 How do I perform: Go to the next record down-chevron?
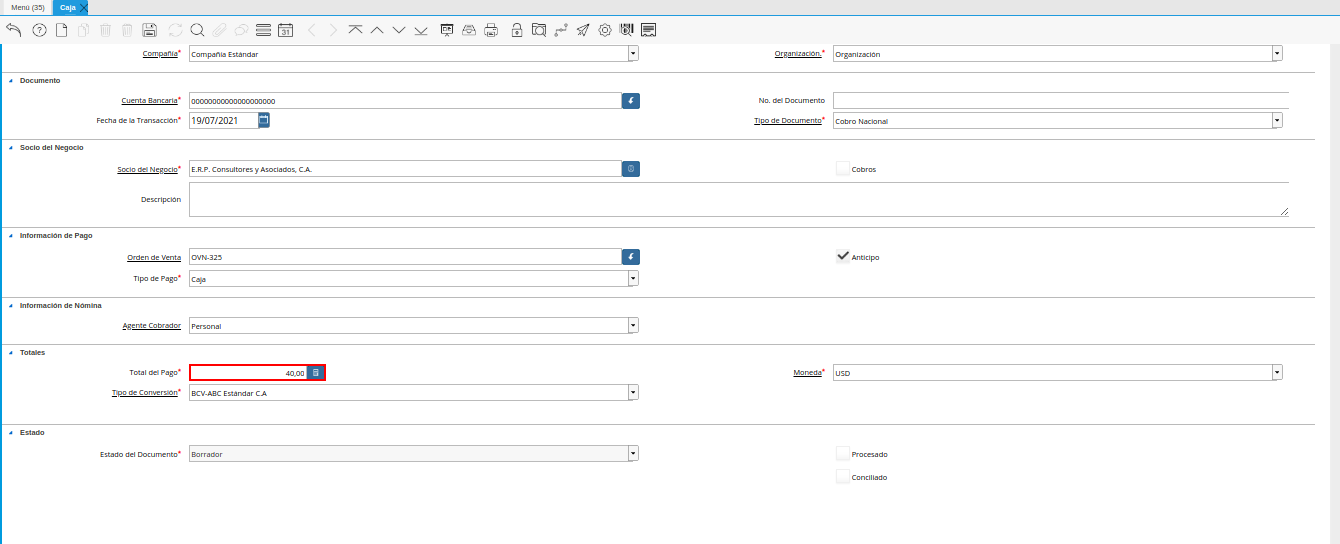pos(399,30)
